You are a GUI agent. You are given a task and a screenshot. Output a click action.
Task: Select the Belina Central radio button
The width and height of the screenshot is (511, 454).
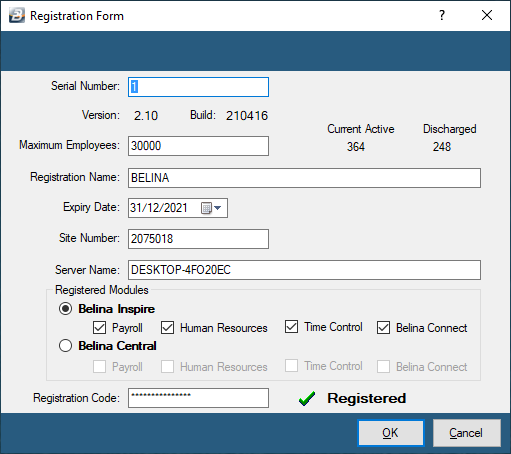65,346
